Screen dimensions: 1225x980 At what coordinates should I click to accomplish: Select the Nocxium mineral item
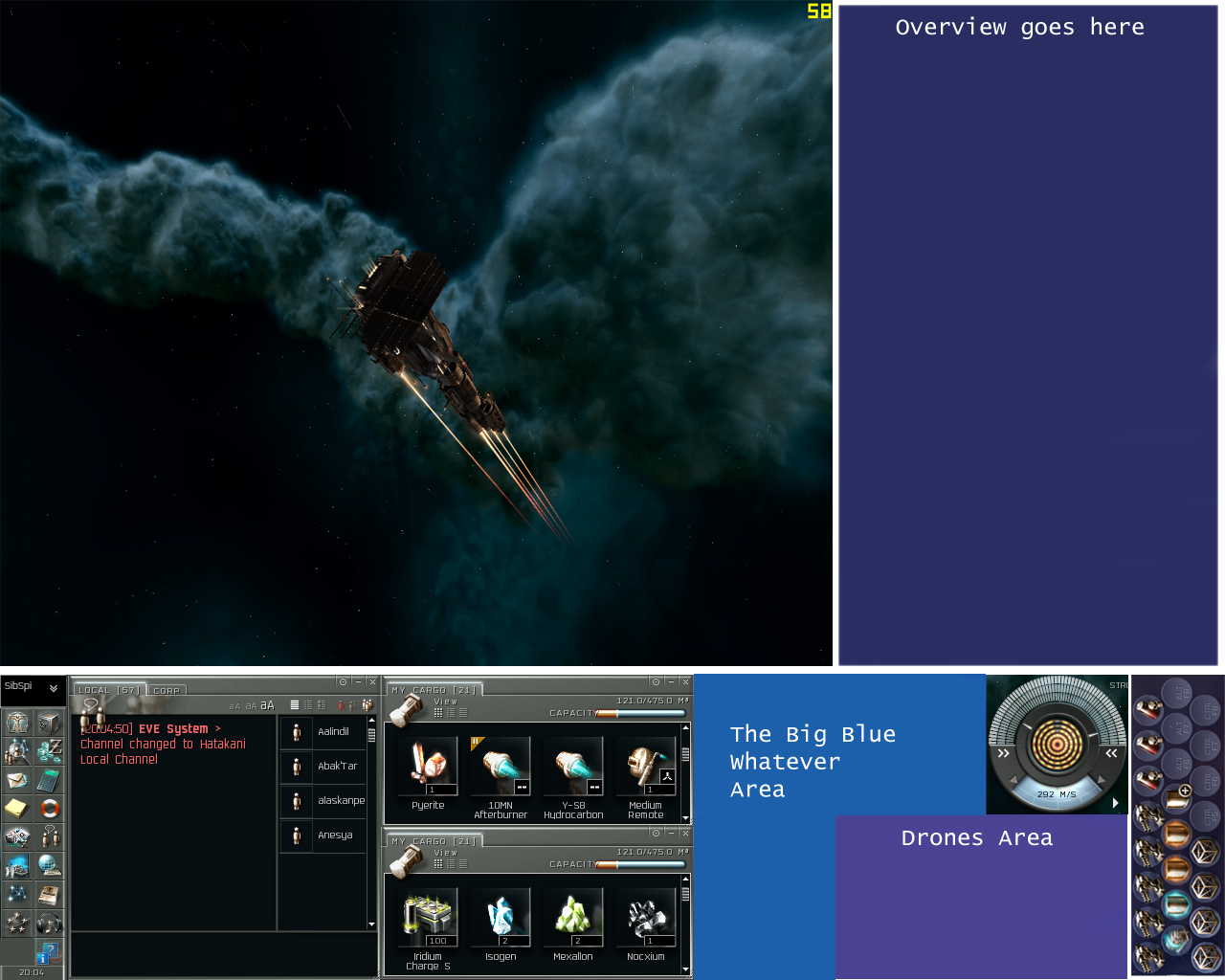click(646, 924)
